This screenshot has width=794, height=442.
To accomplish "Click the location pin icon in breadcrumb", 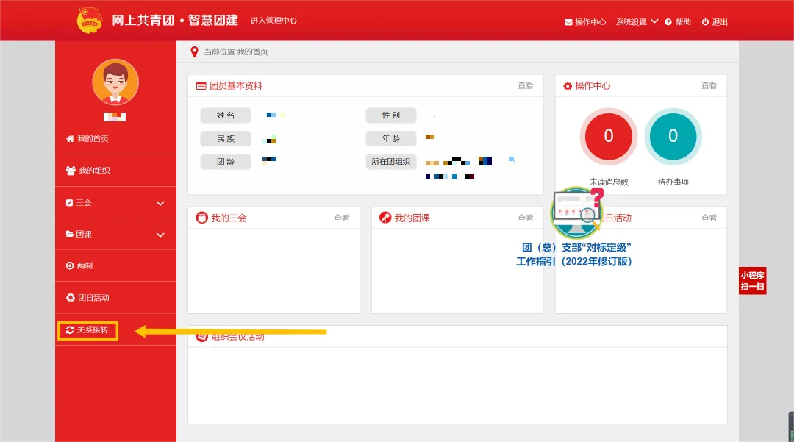I will click(x=194, y=51).
